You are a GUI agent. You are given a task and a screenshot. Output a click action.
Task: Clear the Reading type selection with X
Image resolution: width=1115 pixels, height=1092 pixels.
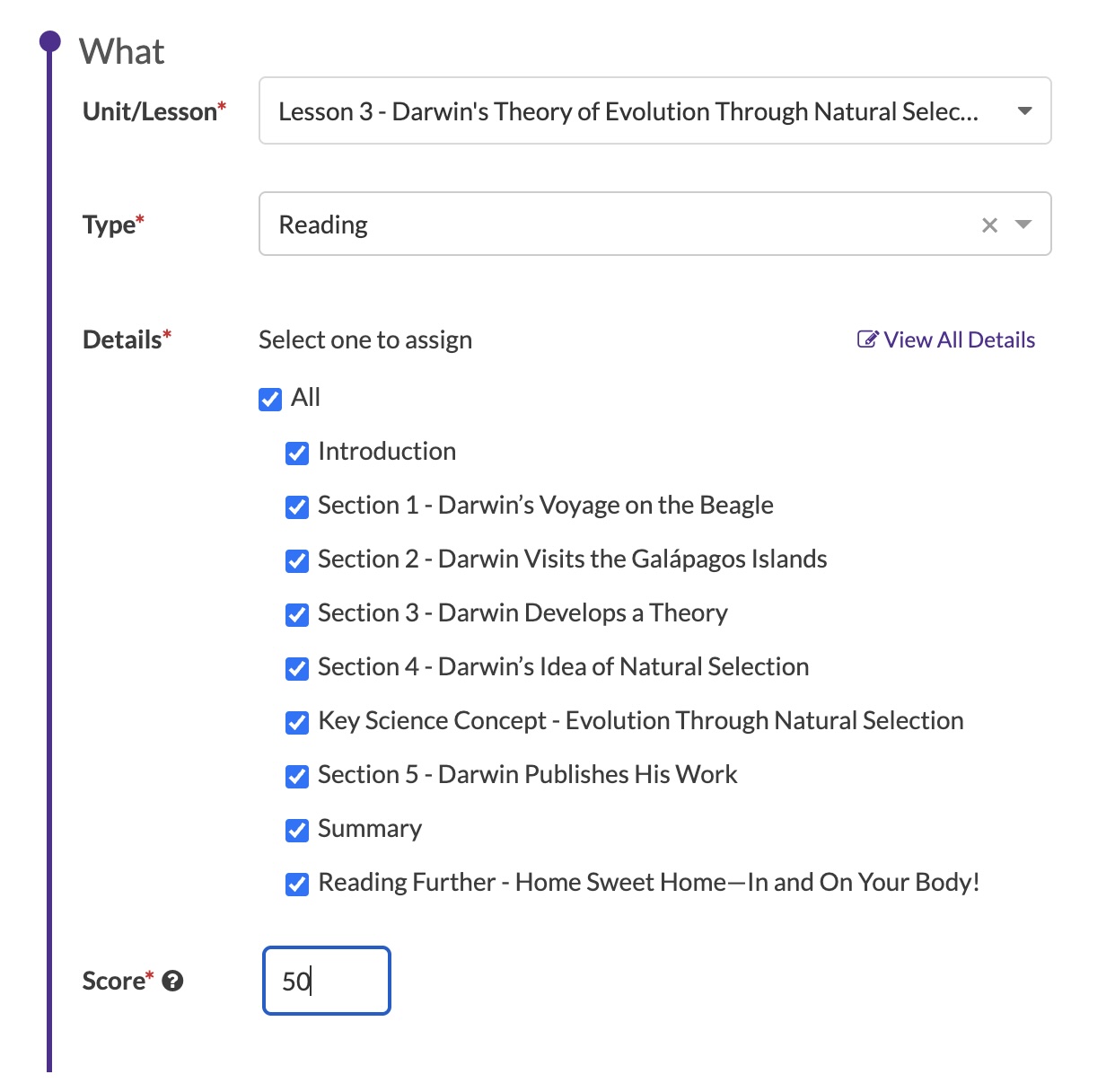[x=989, y=225]
